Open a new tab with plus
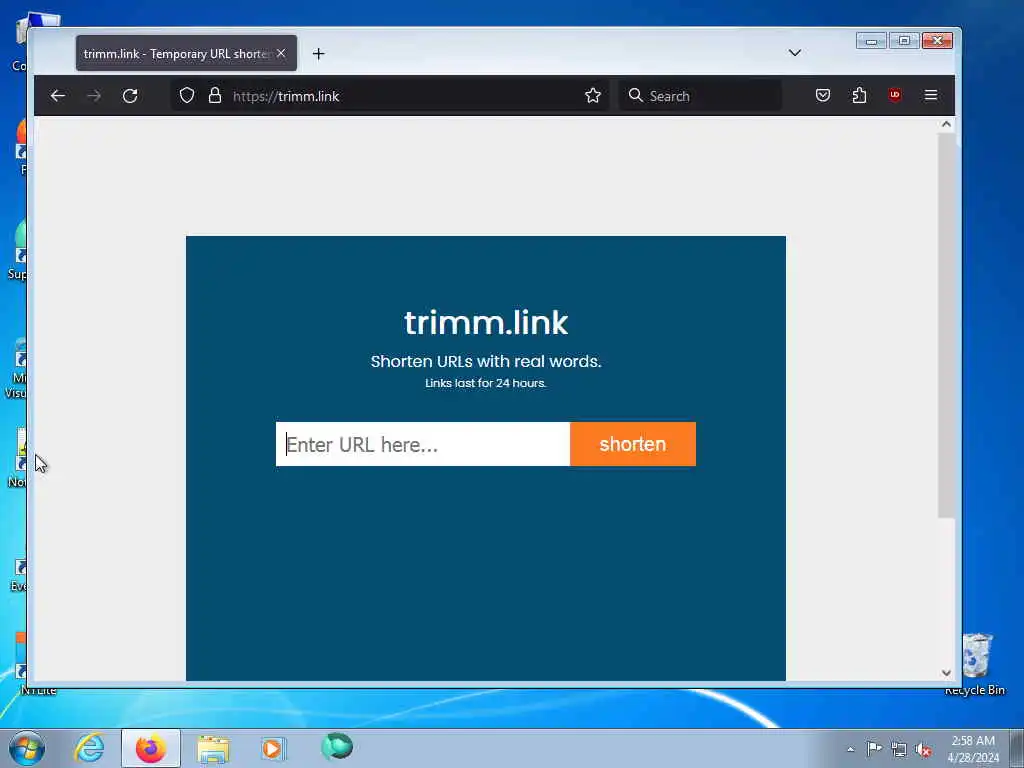Viewport: 1024px width, 768px height. pos(319,54)
